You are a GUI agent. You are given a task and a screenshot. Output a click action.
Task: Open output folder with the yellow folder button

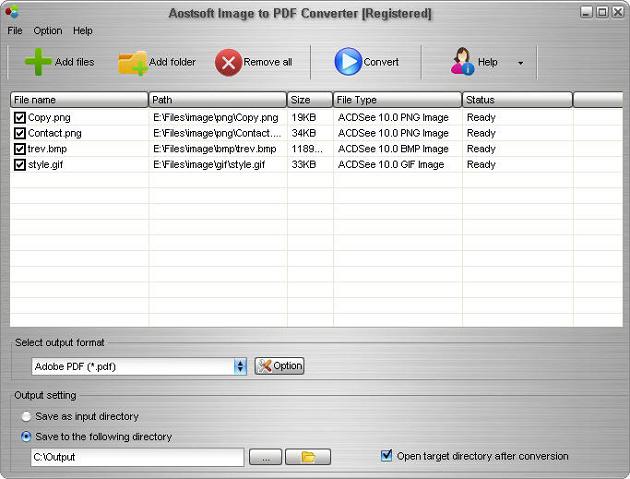(x=308, y=457)
